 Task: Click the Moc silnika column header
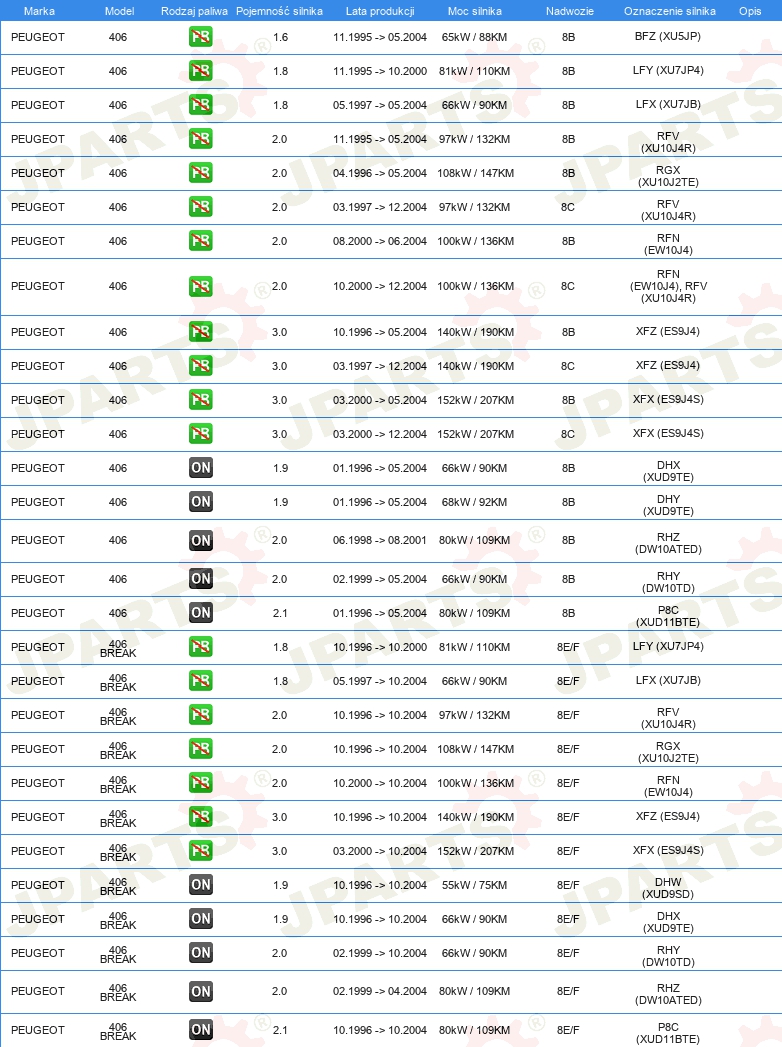475,11
